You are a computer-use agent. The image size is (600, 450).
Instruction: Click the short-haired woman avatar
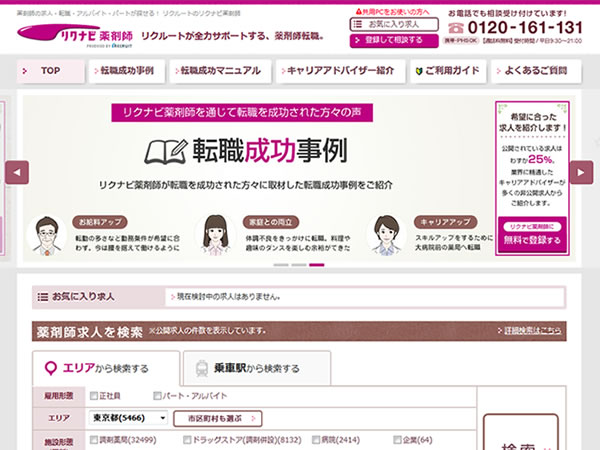click(x=386, y=235)
